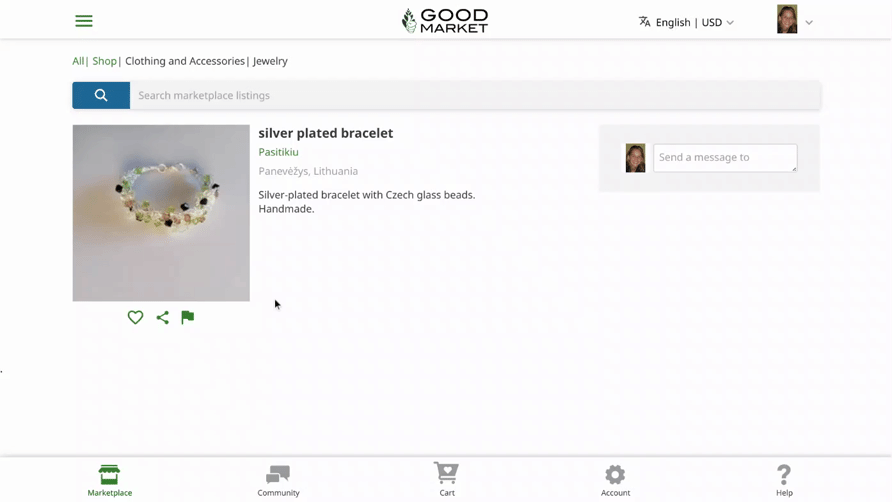Go to Community section
Screen dimensions: 892x502
[x=278, y=481]
